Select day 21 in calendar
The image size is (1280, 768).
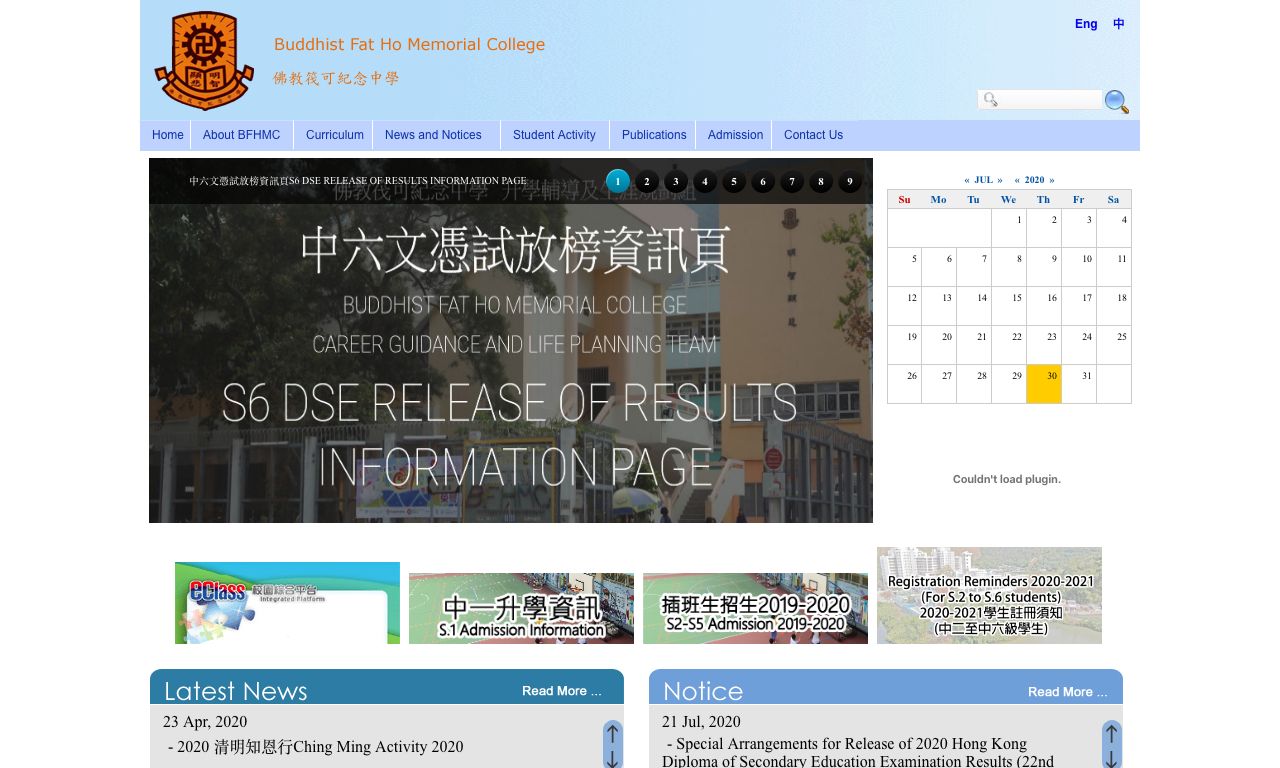point(973,345)
